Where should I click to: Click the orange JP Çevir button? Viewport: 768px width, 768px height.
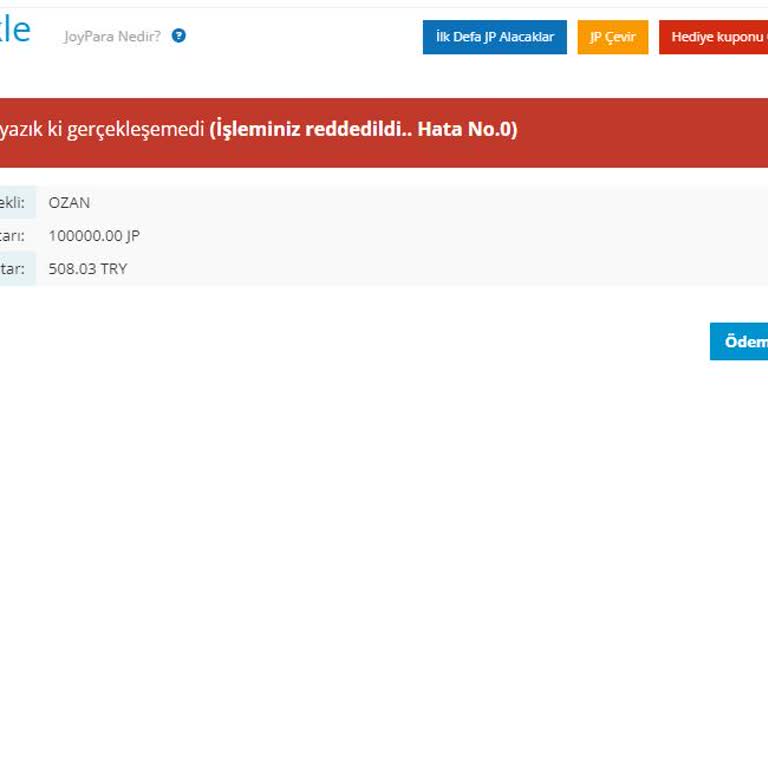(x=612, y=37)
